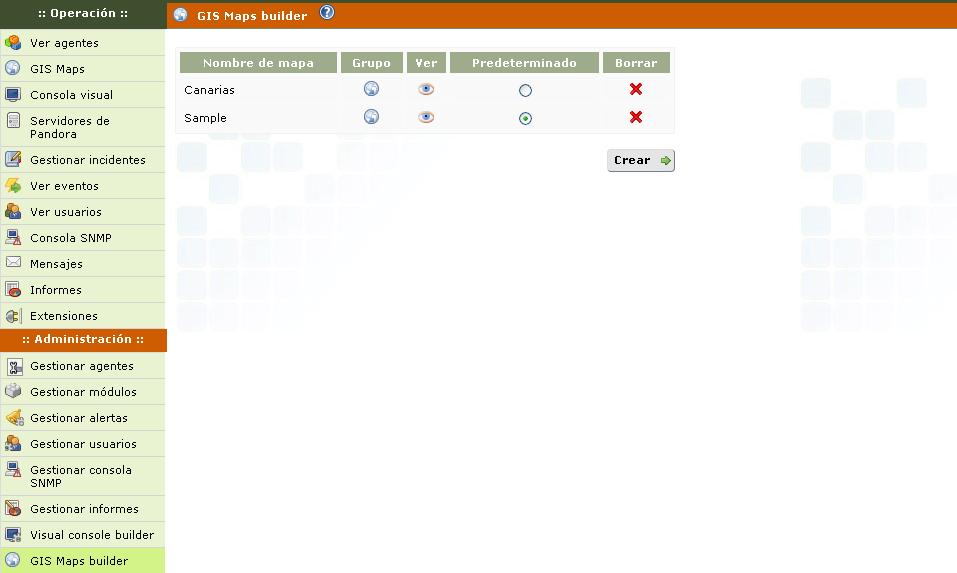
Task: Set Canarias as the default map
Action: click(x=525, y=90)
